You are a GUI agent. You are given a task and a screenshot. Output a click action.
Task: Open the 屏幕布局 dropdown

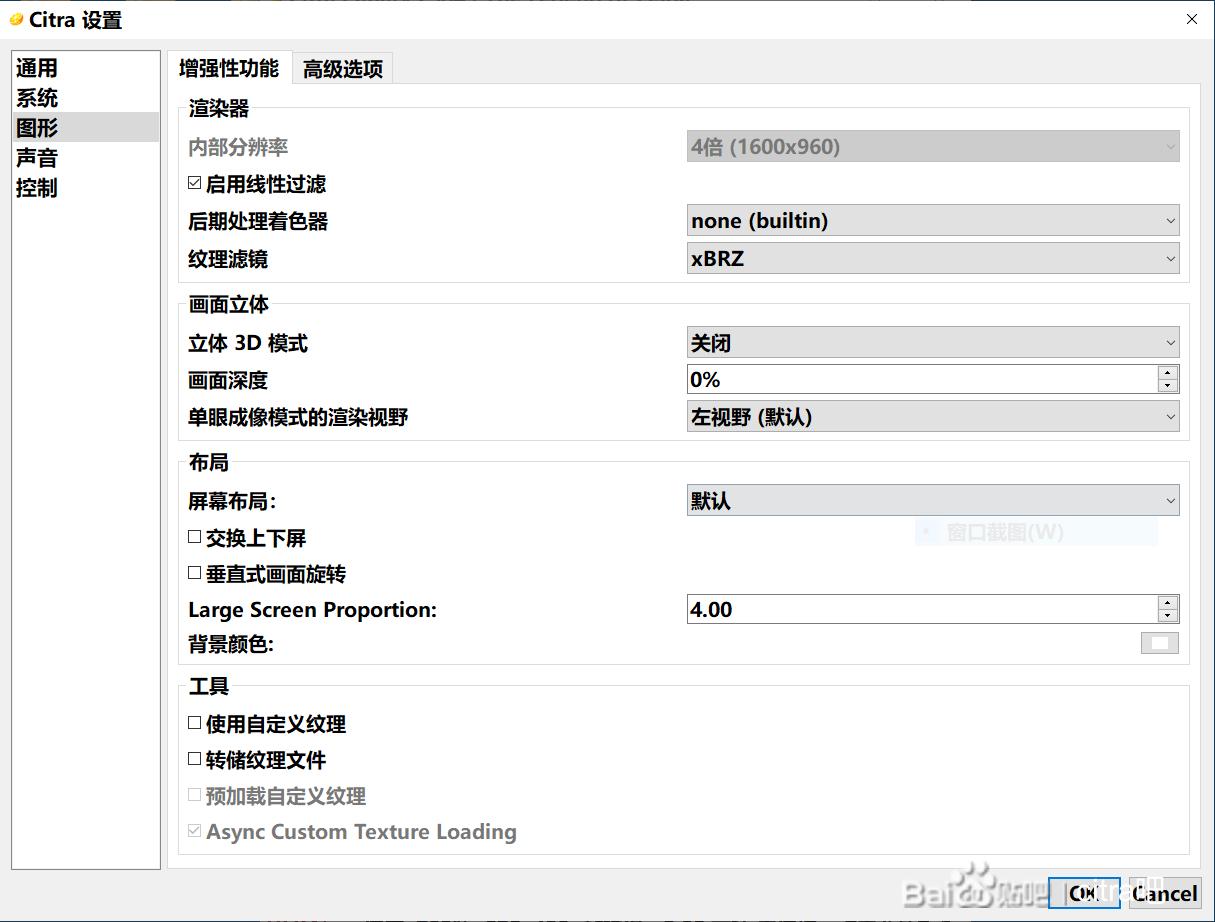933,501
